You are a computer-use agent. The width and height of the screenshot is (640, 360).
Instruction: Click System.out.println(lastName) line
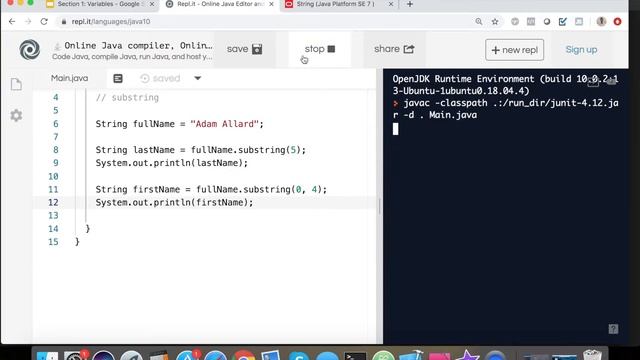point(171,163)
